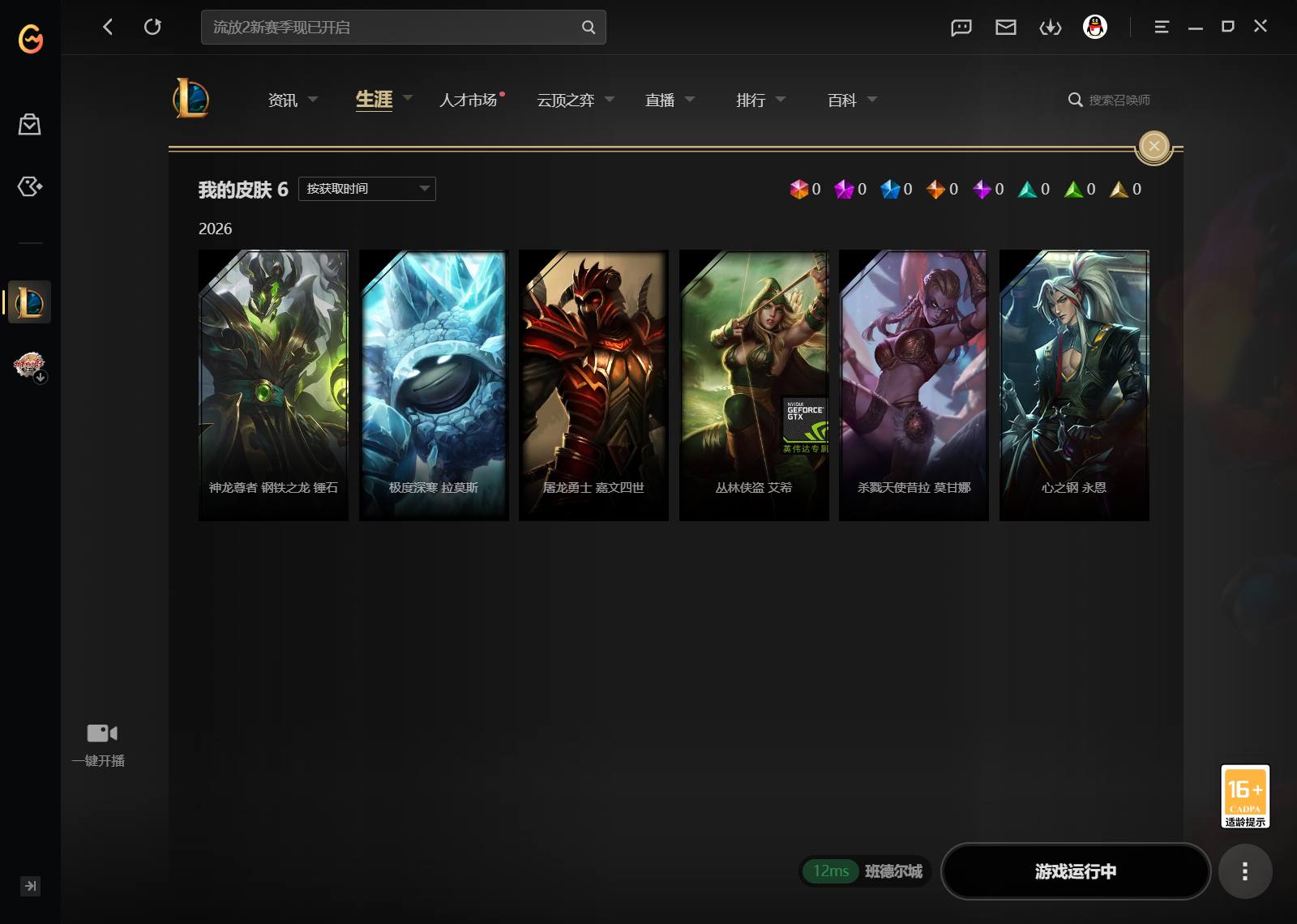Expand the 生涯 menu arrow
1297x924 pixels.
coord(408,98)
